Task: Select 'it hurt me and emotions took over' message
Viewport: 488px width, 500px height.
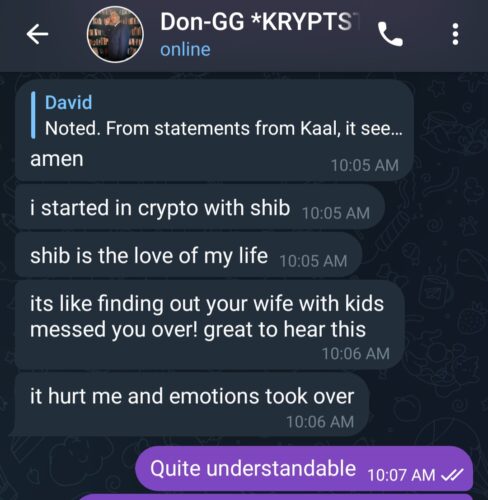Action: (x=190, y=404)
